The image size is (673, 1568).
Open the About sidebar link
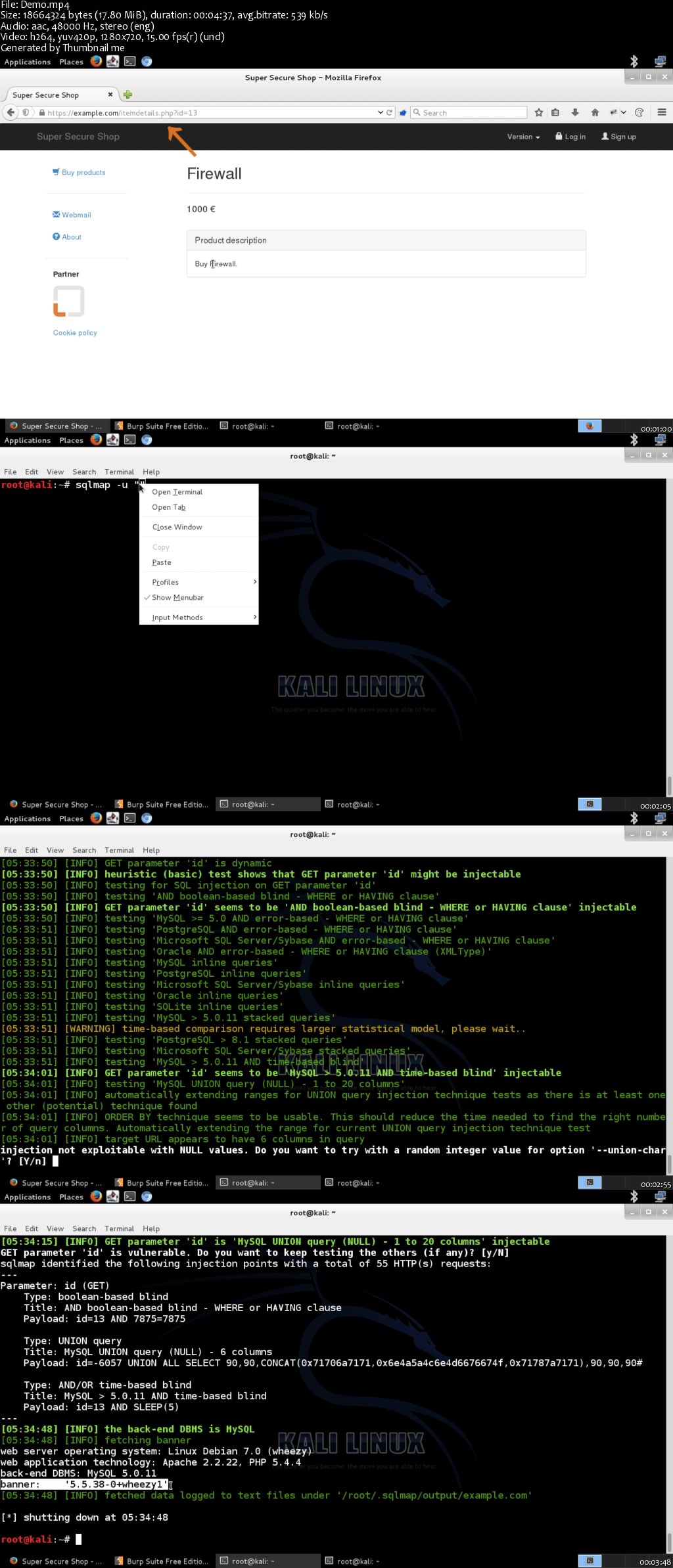67,237
